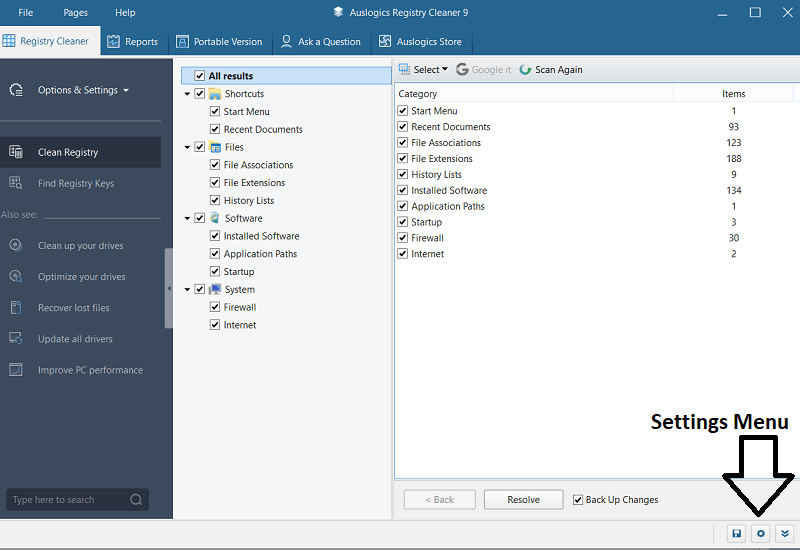Screen dimensions: 800x550
Task: Expand Options & Settings dropdown
Action: [84, 90]
